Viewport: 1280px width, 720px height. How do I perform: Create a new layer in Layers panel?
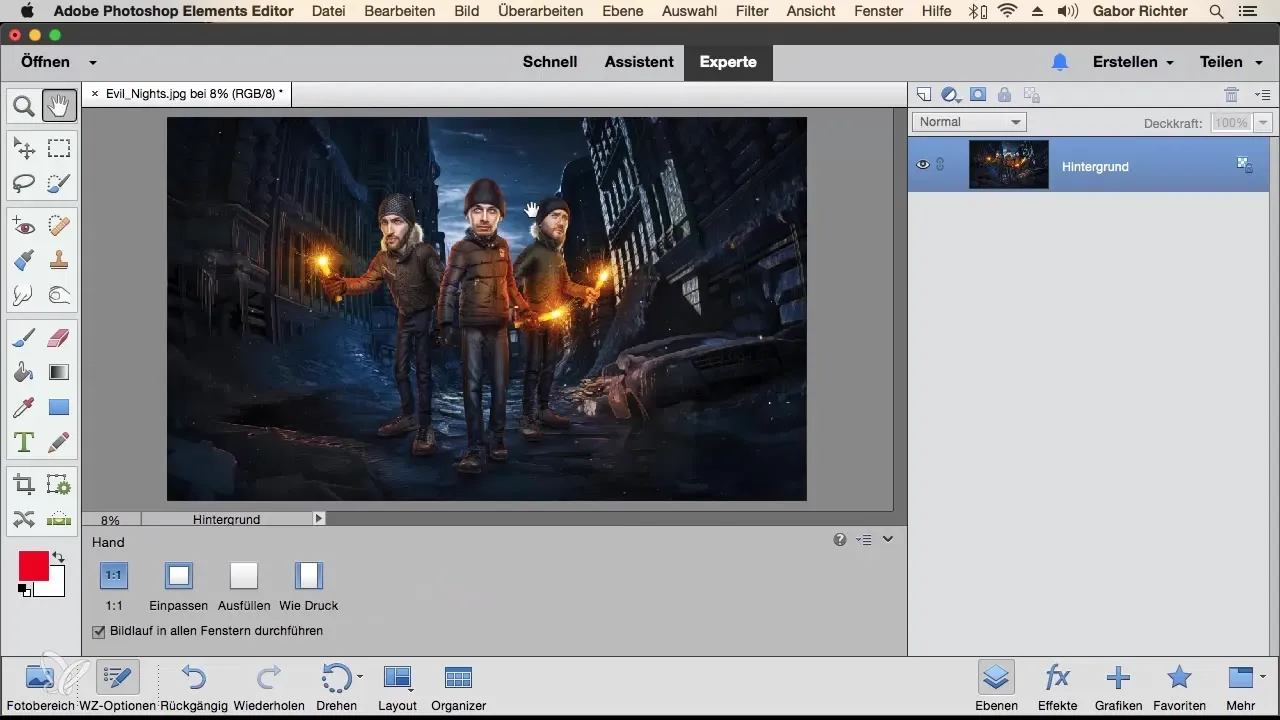(x=924, y=94)
